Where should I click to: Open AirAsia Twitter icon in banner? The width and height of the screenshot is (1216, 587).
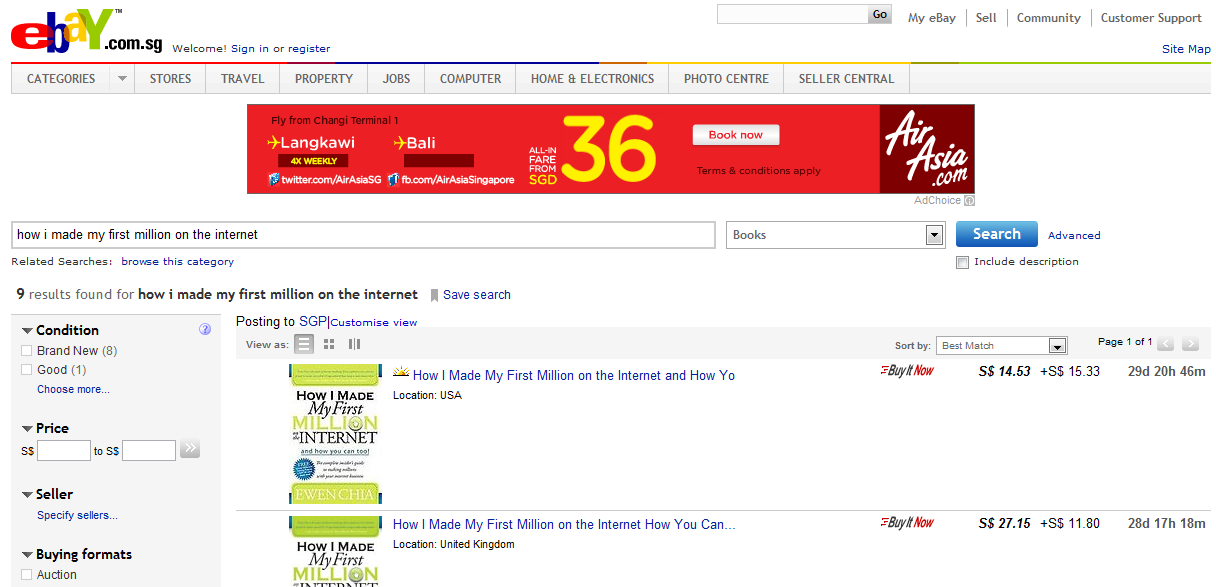[273, 179]
